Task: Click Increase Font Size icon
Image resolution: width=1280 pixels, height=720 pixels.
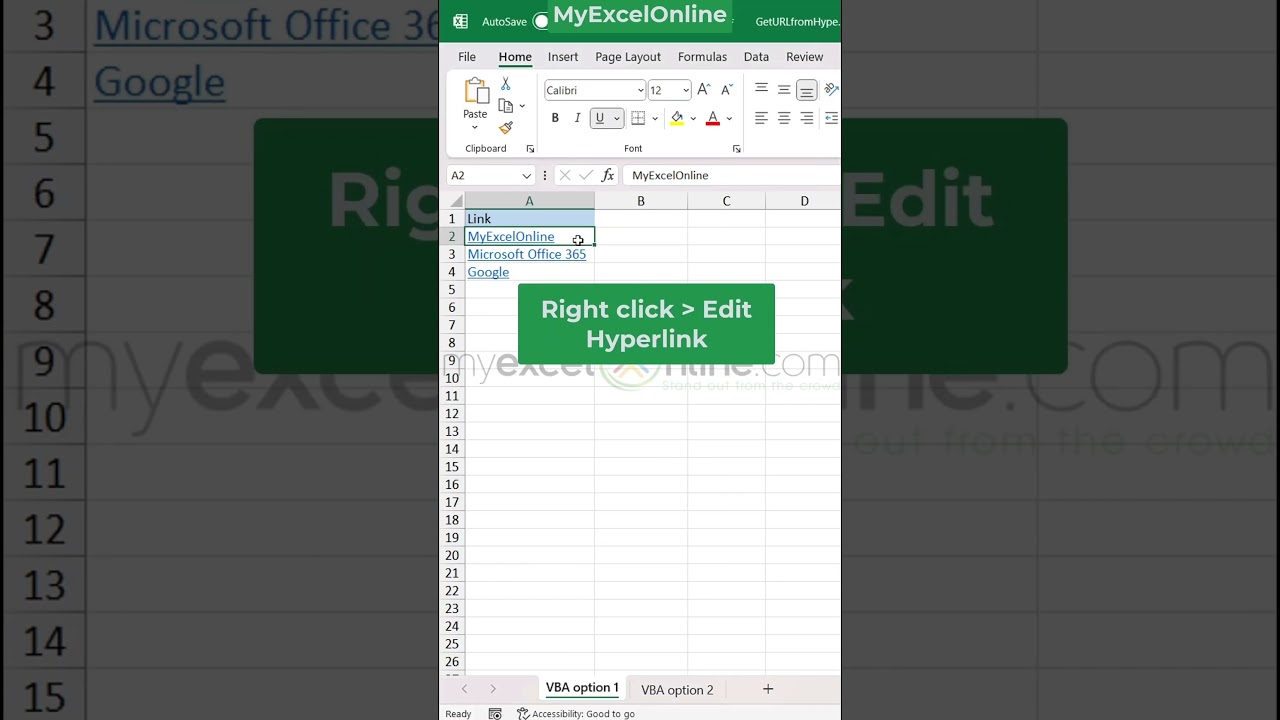Action: click(x=704, y=90)
